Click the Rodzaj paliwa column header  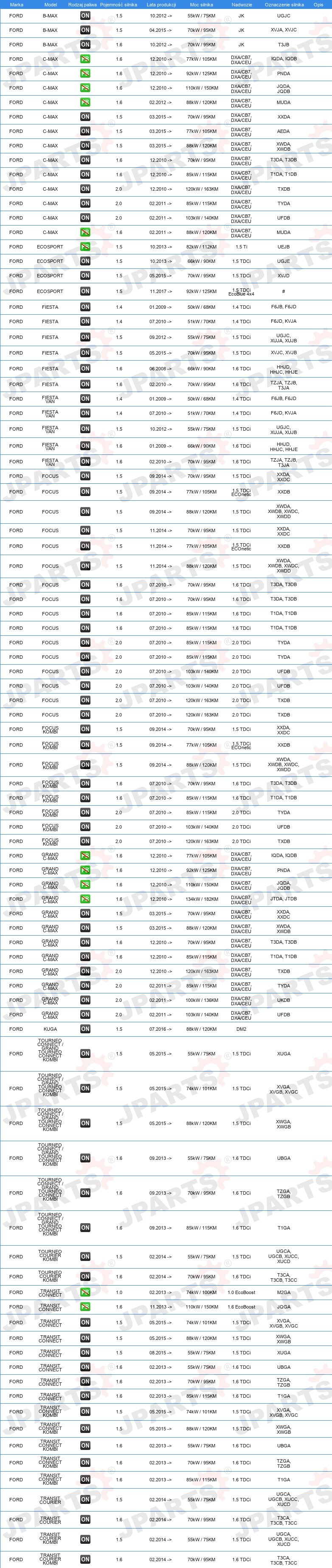[82, 4]
